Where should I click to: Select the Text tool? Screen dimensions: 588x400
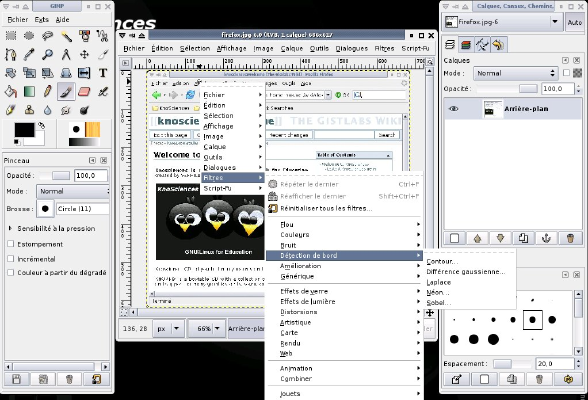(102, 73)
